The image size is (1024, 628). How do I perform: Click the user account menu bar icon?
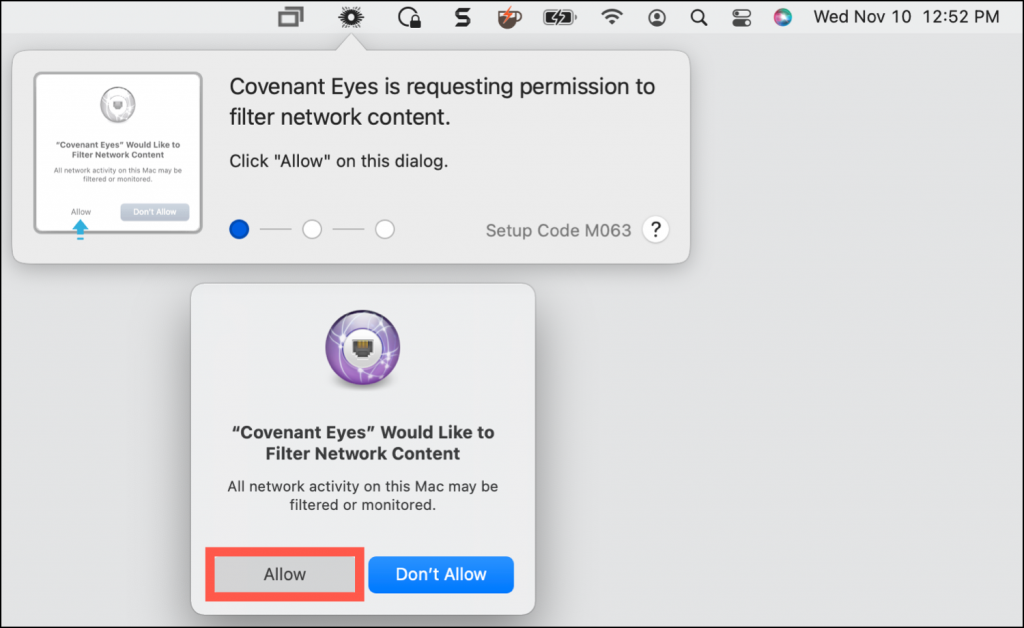[x=657, y=18]
